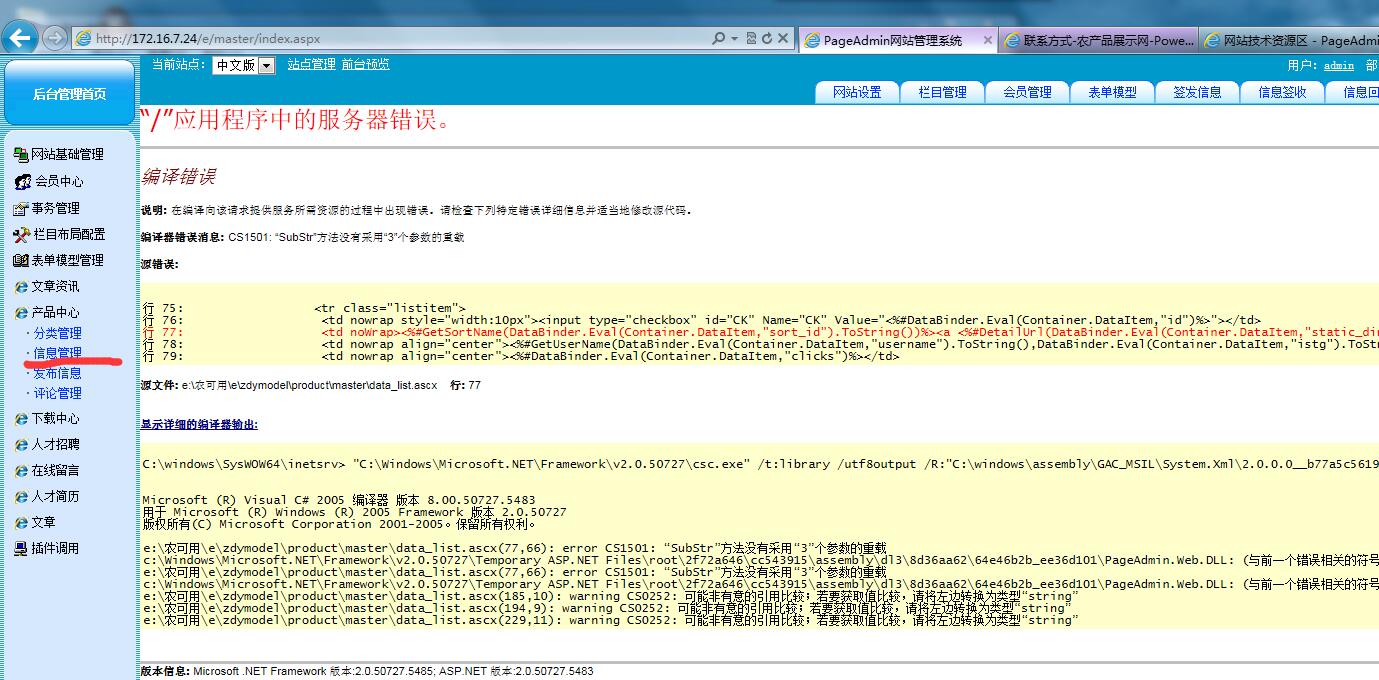Click the browser back arrow button
This screenshot has height=680, width=1379.
coord(21,39)
